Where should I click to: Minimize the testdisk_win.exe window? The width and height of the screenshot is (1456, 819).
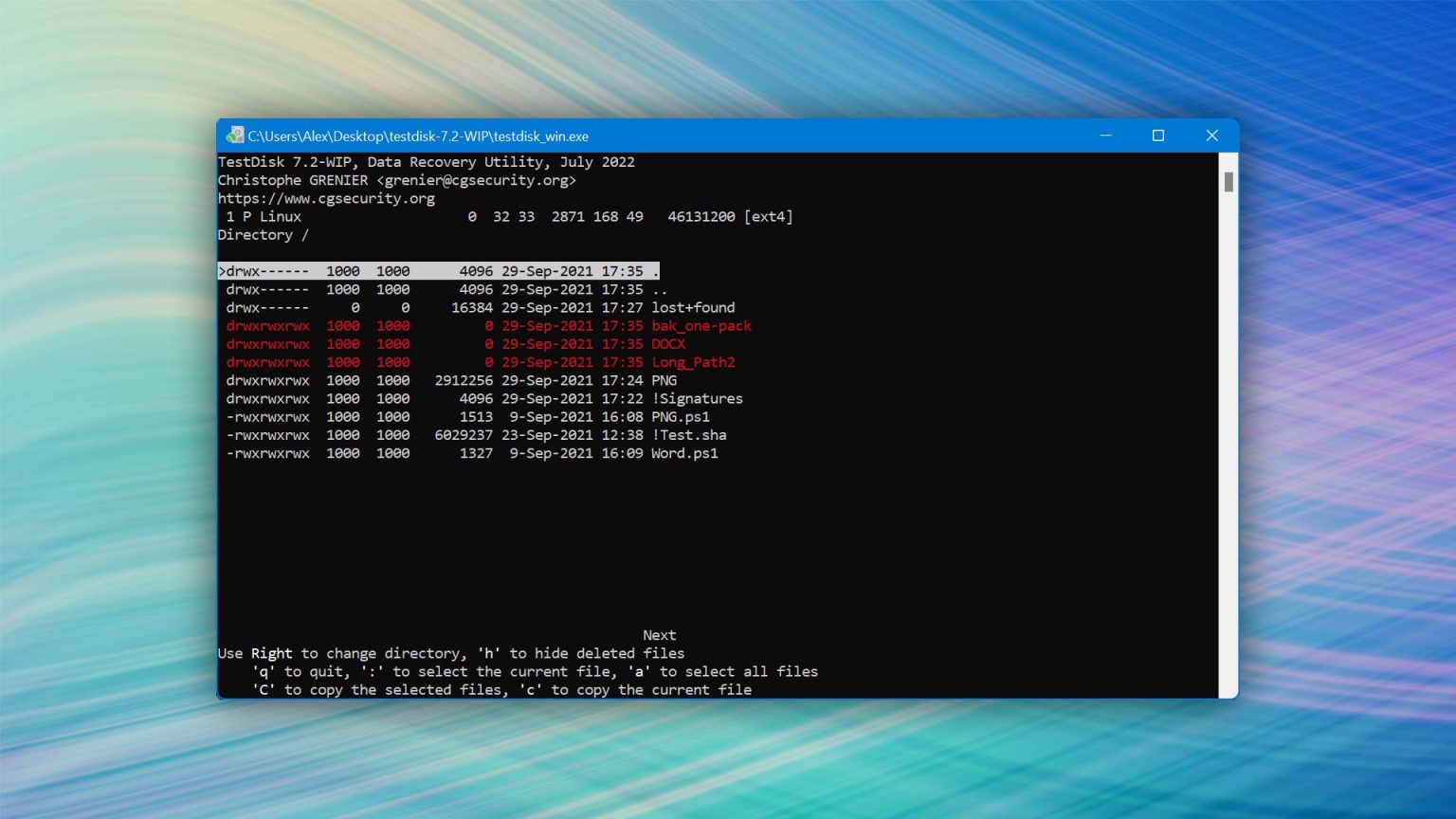(1105, 136)
